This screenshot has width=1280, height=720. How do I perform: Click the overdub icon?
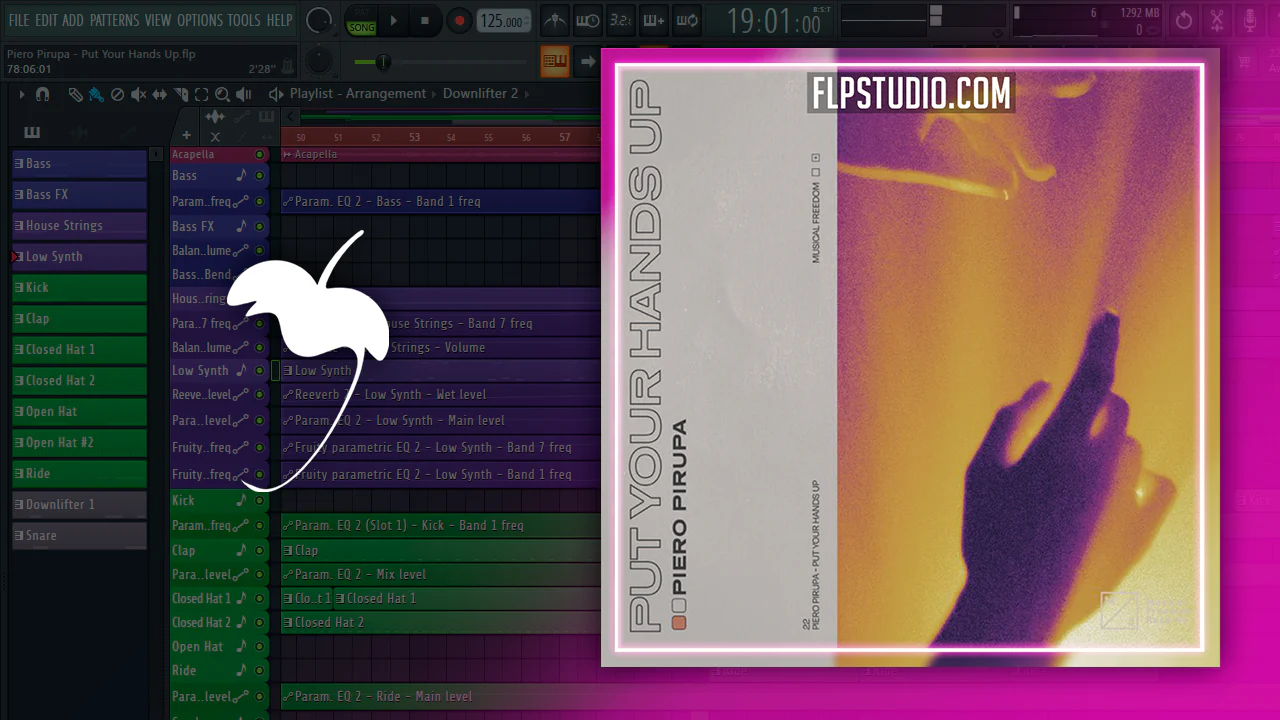[654, 20]
